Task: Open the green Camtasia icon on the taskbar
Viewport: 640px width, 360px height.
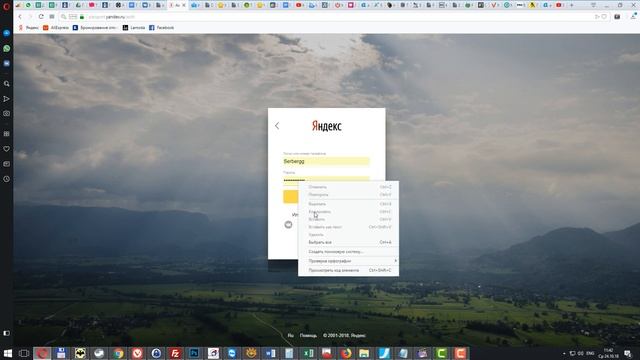Action: pyautogui.click(x=441, y=353)
